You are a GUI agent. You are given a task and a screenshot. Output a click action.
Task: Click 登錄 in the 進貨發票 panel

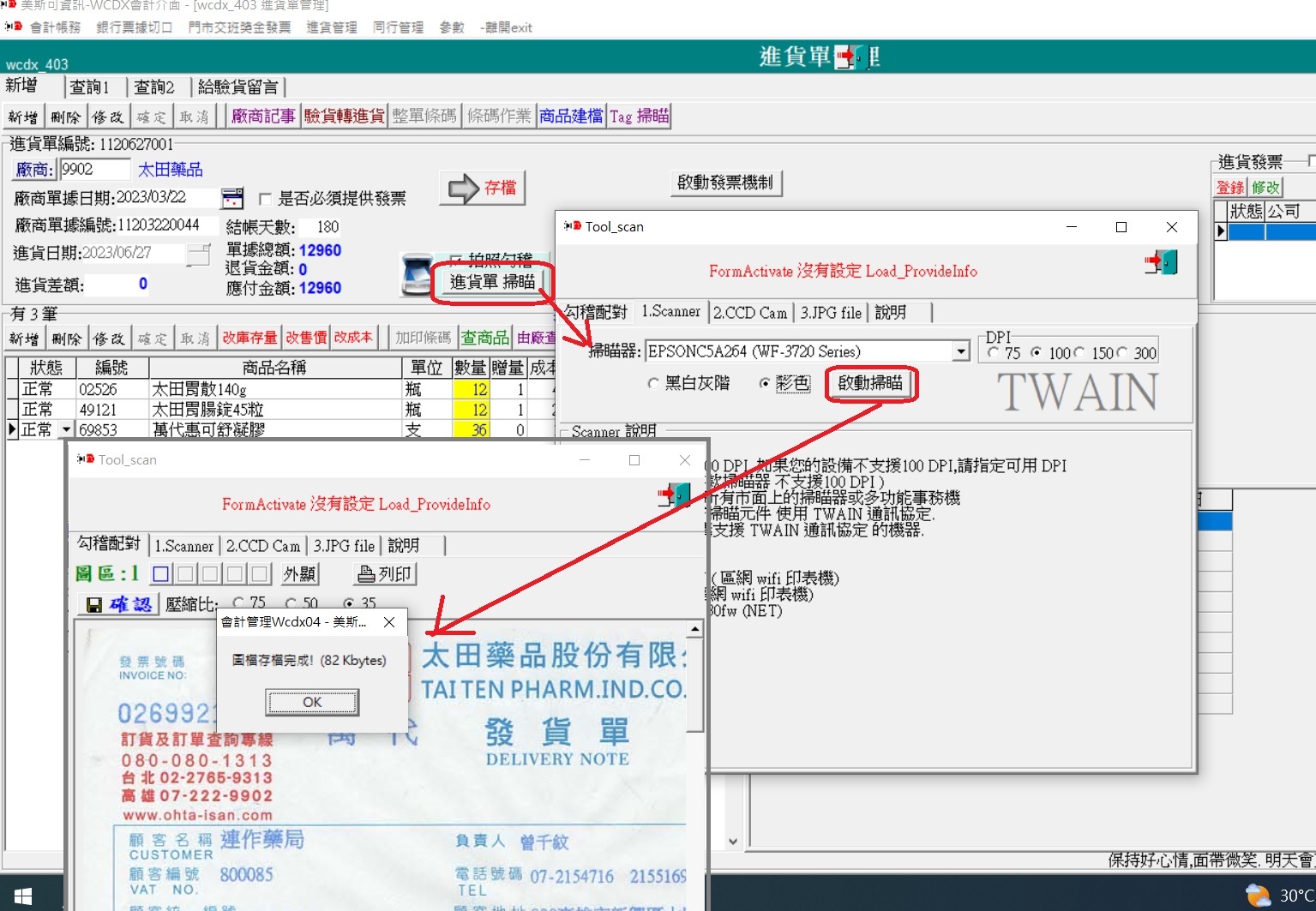point(1230,188)
